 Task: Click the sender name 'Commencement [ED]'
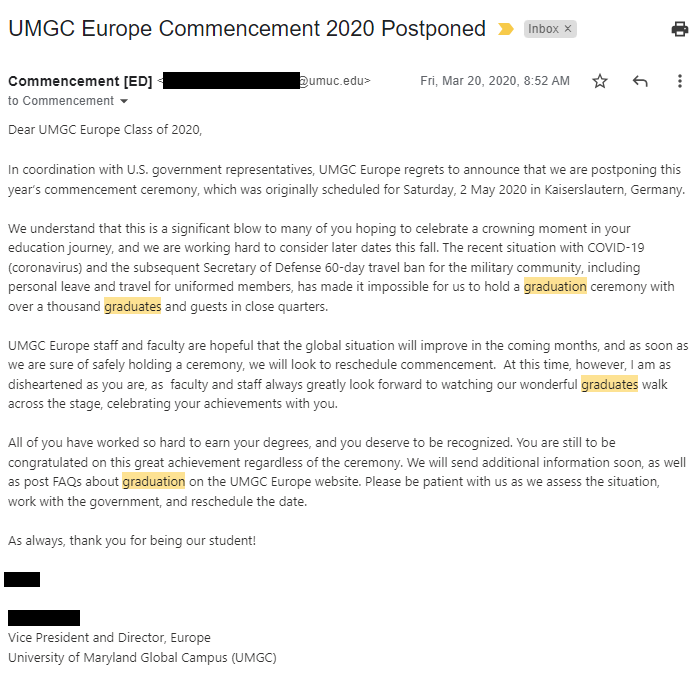click(x=80, y=81)
